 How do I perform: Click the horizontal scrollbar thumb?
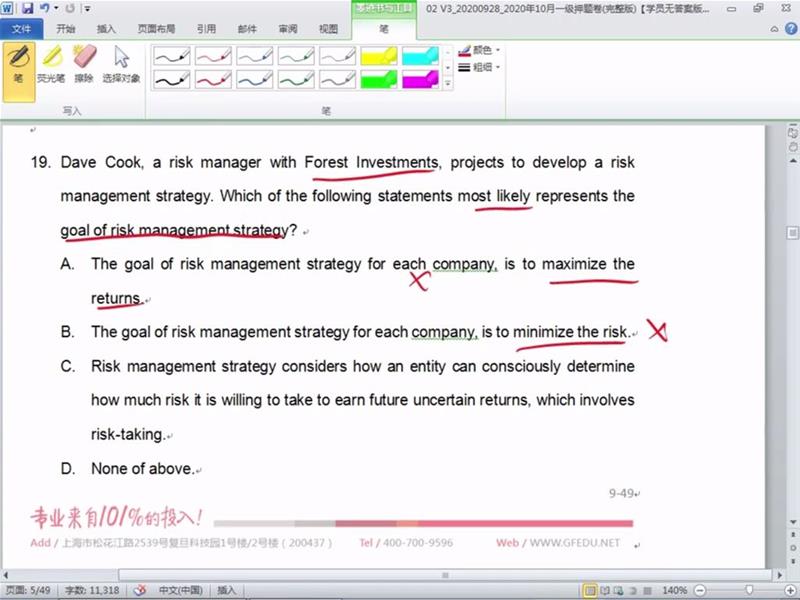[x=445, y=575]
